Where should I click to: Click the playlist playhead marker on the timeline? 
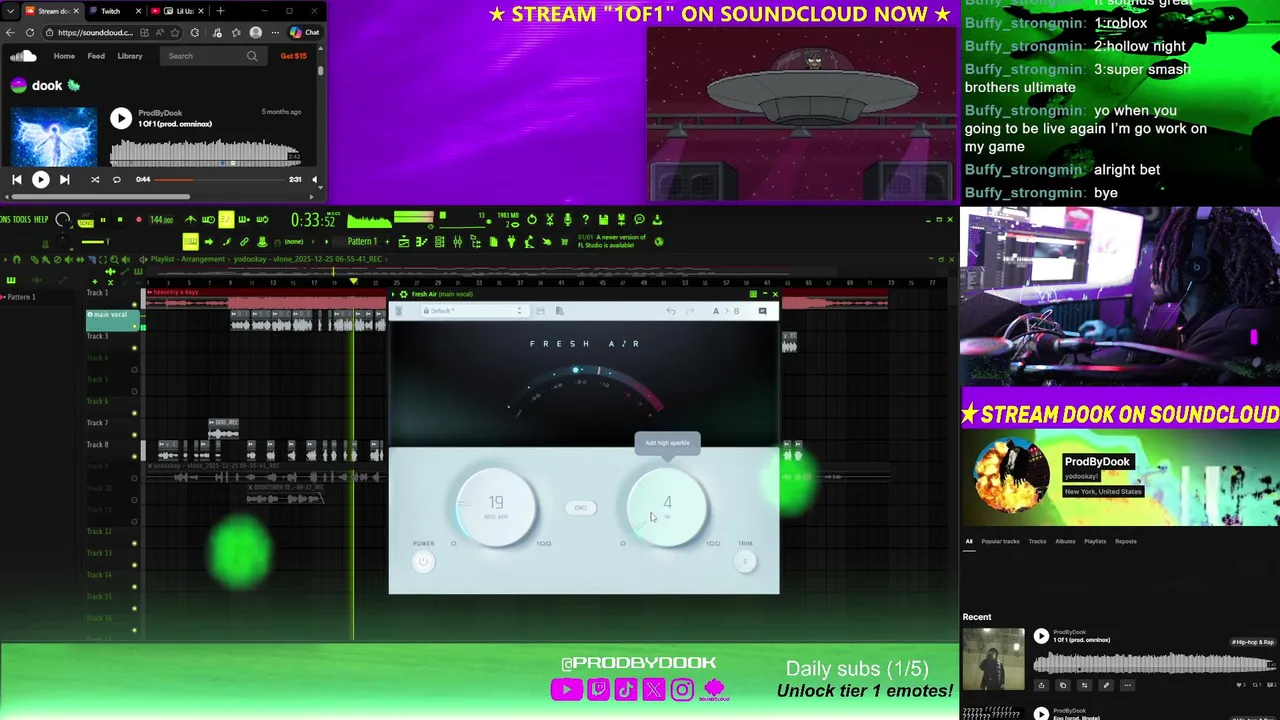click(353, 282)
